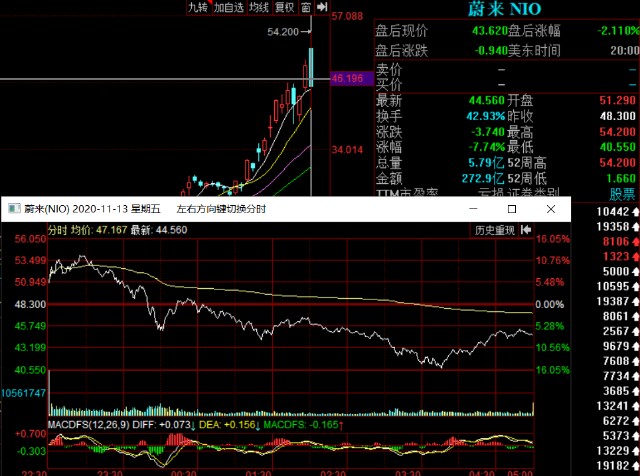Click the 54.200 high price marker
640x476 pixels.
[x=284, y=33]
